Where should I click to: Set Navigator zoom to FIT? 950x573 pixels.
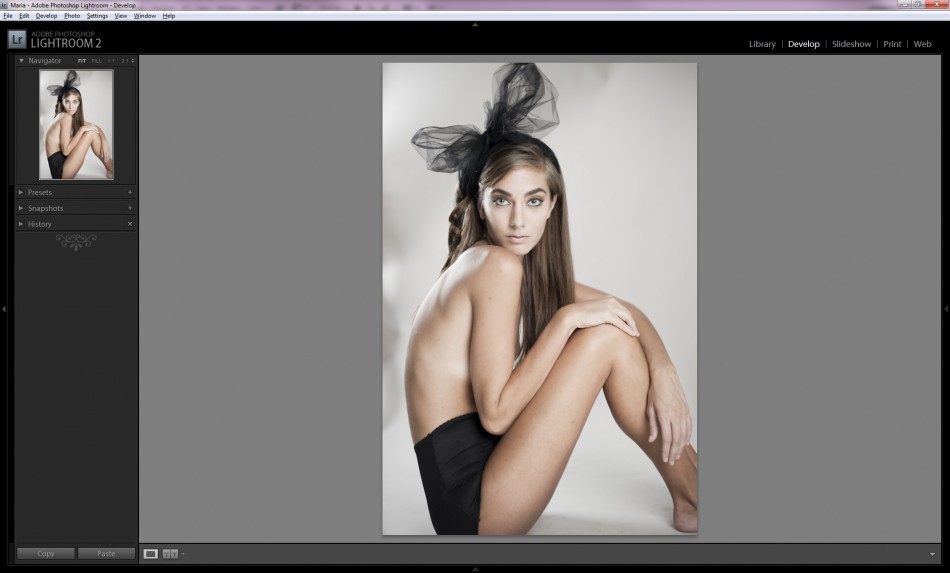(82, 61)
